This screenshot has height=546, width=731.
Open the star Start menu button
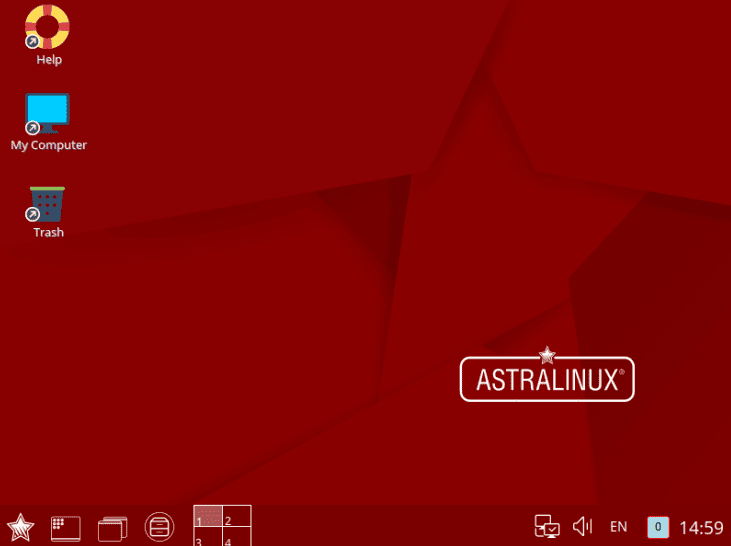[x=20, y=526]
